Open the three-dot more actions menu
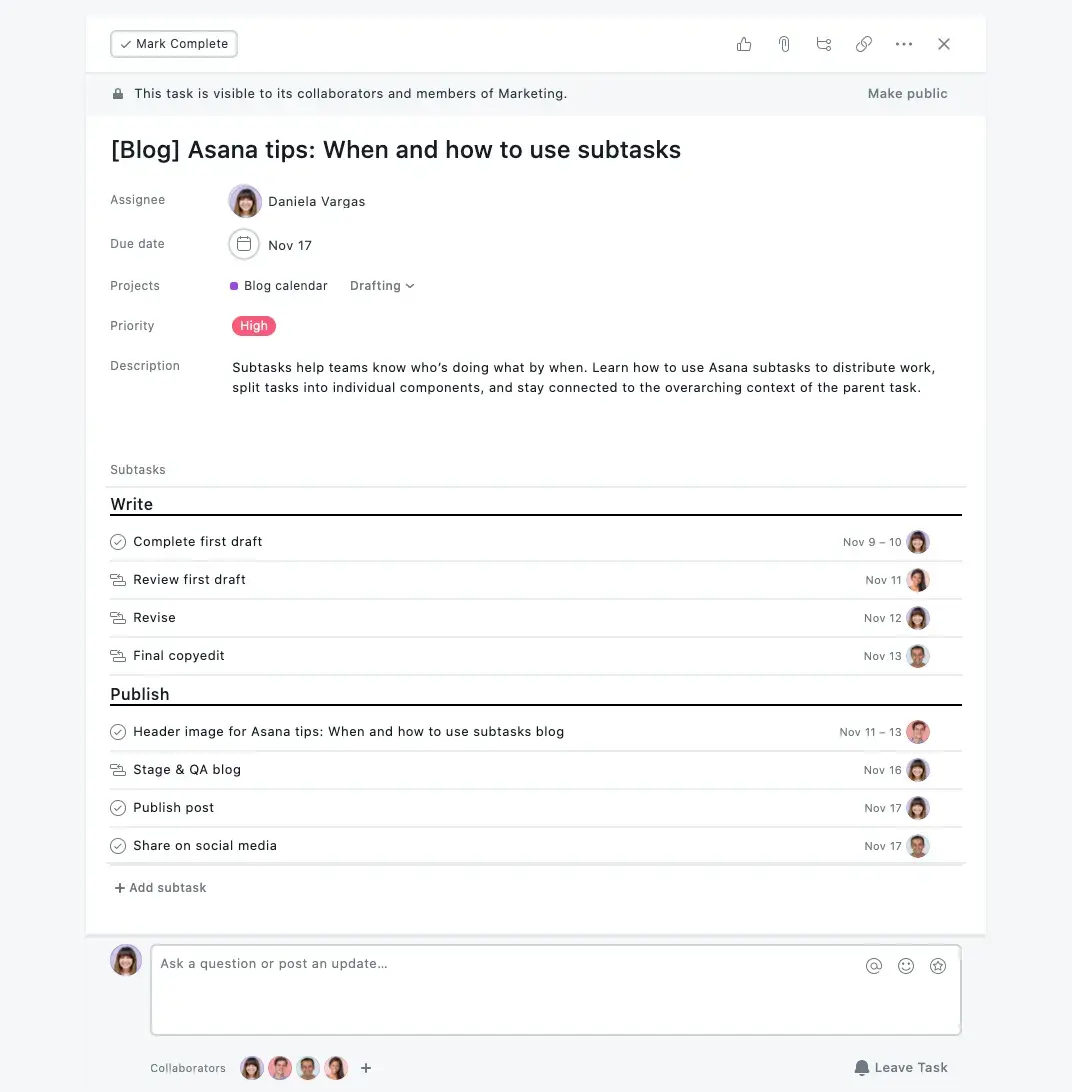 point(904,44)
